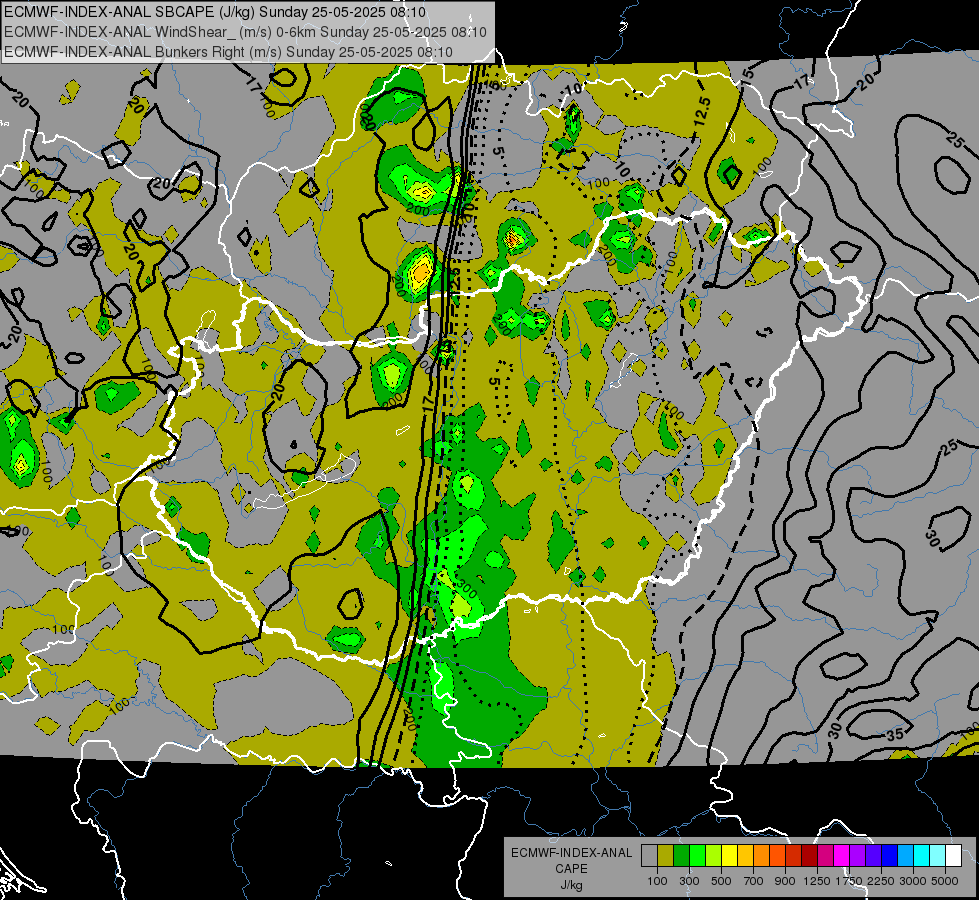The image size is (979, 900).
Task: Select the gray swatch in CAPE legend
Action: point(649,856)
